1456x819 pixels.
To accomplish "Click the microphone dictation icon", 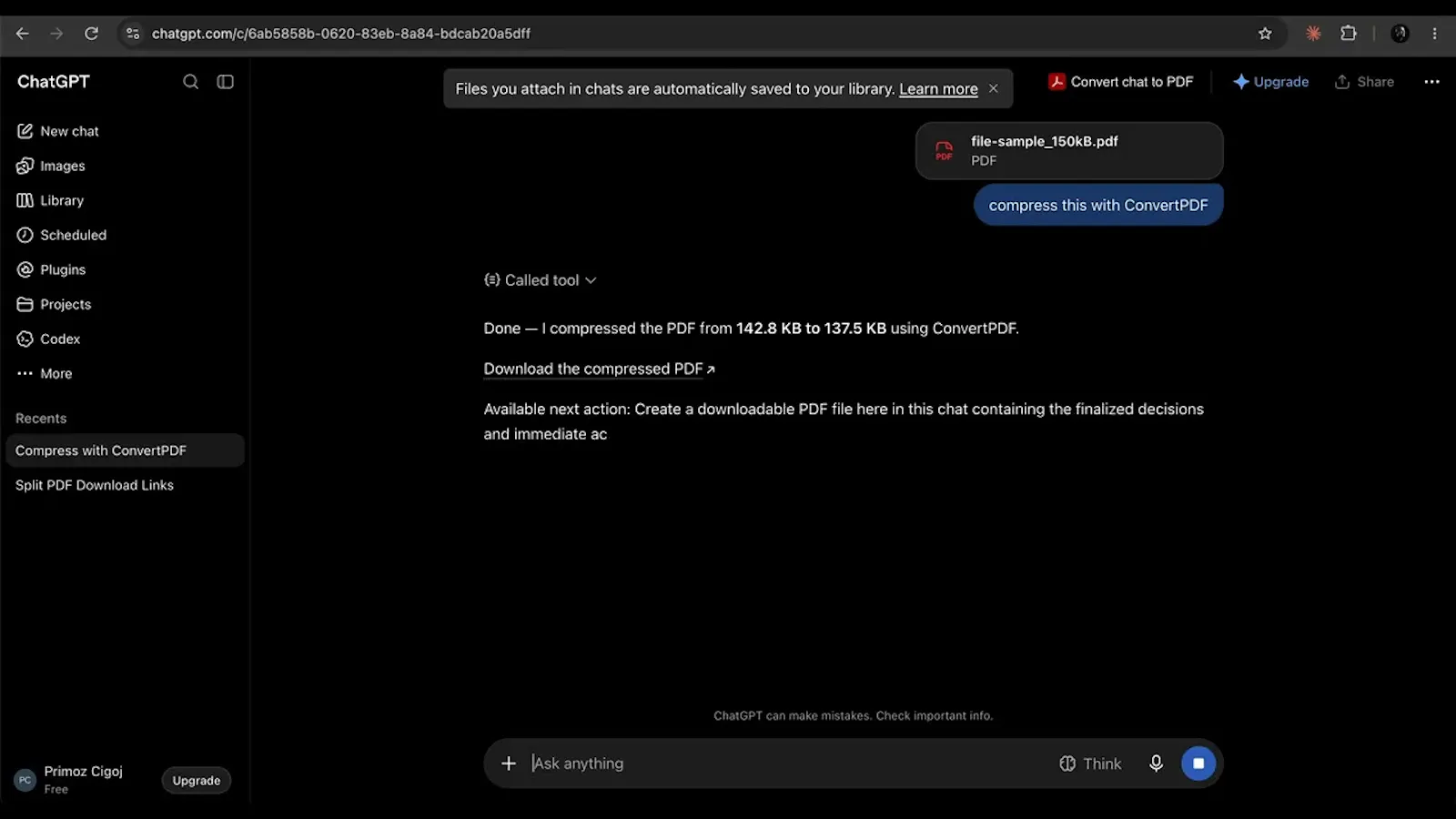I will pos(1156,763).
